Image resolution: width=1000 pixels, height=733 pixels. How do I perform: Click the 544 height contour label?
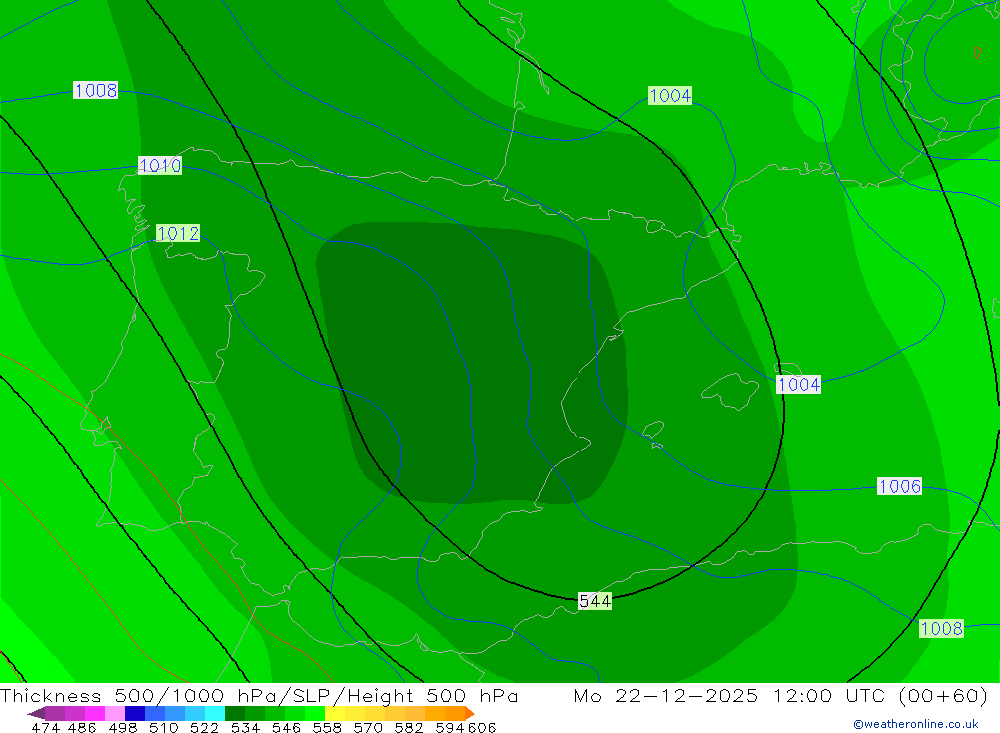tap(594, 601)
